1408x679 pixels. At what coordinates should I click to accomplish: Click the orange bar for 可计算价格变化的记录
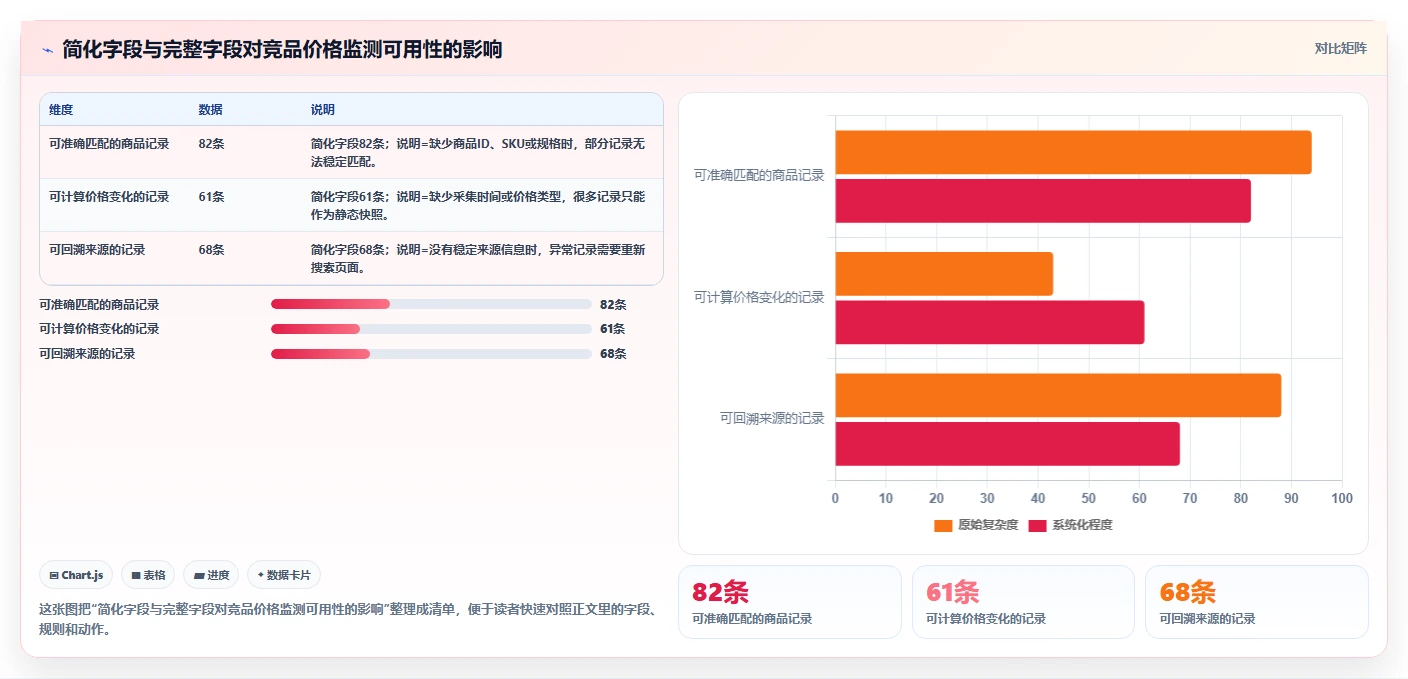944,273
